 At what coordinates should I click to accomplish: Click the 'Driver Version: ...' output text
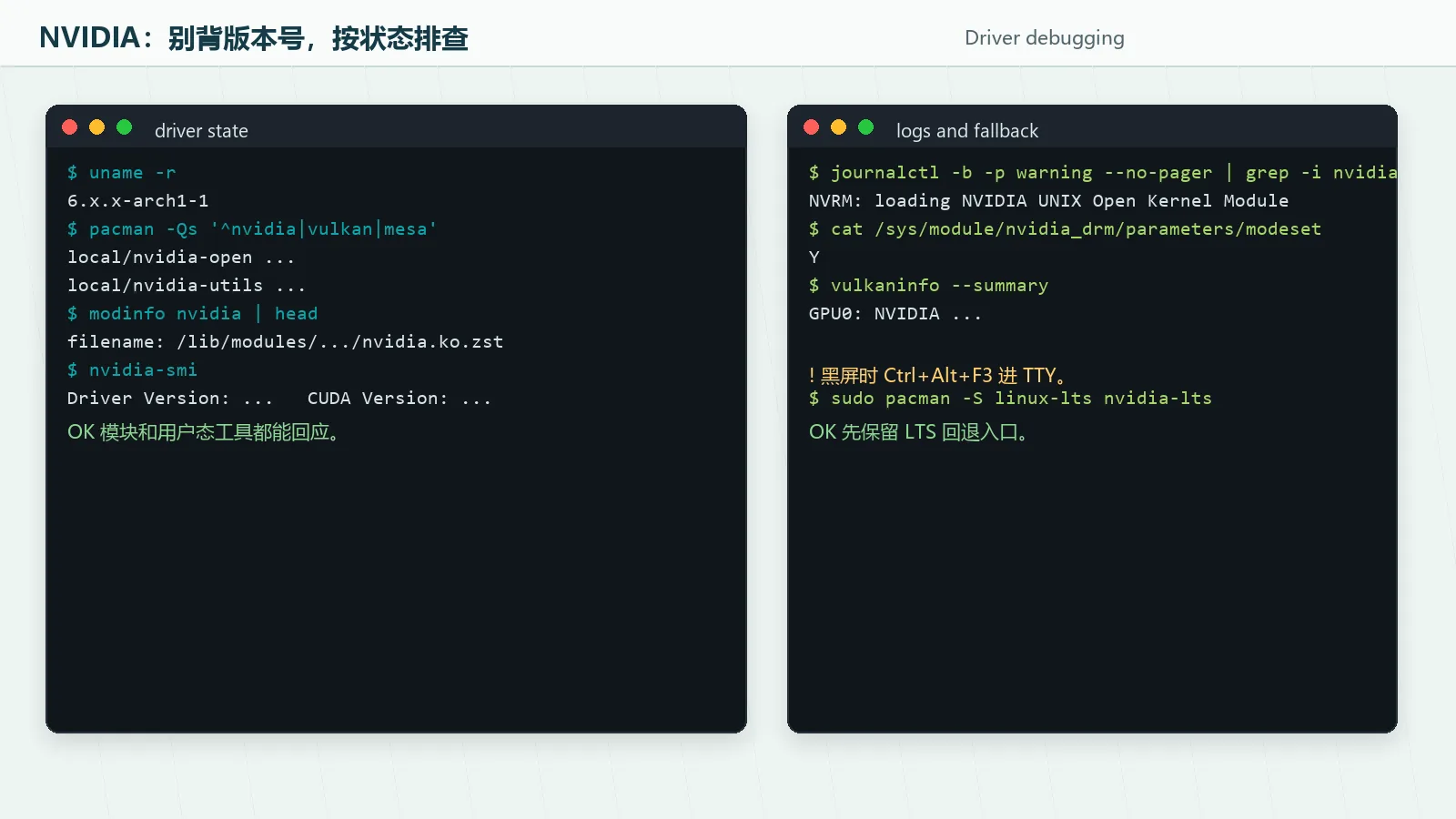pos(170,399)
